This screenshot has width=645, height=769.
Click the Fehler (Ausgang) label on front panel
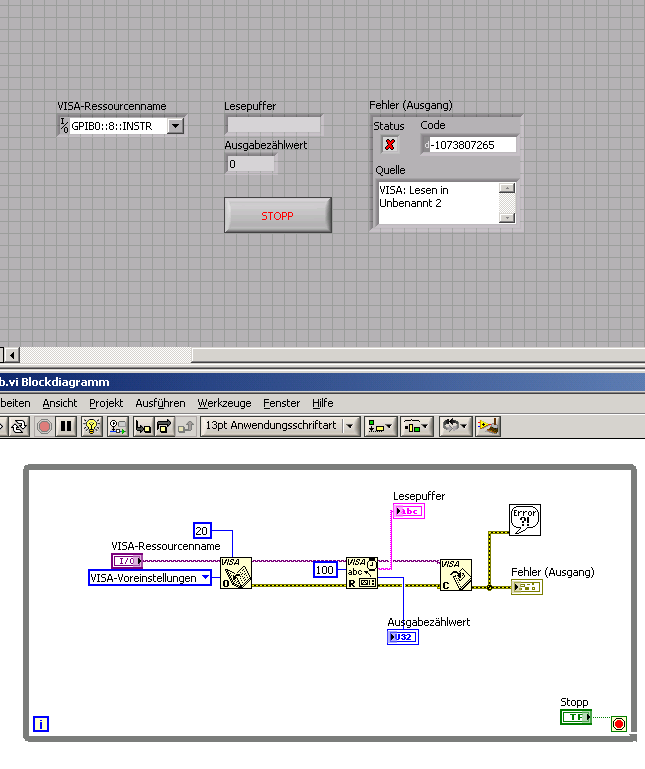click(x=411, y=105)
